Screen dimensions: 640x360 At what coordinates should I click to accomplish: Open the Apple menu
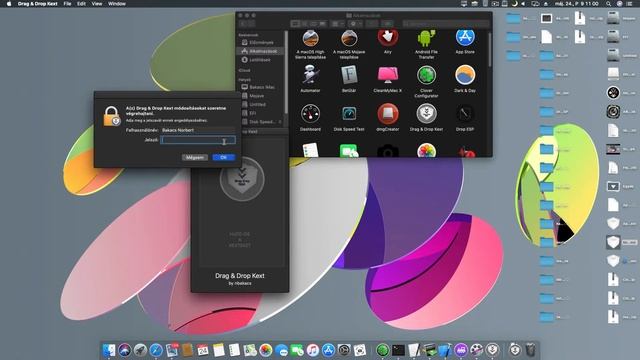pos(8,4)
